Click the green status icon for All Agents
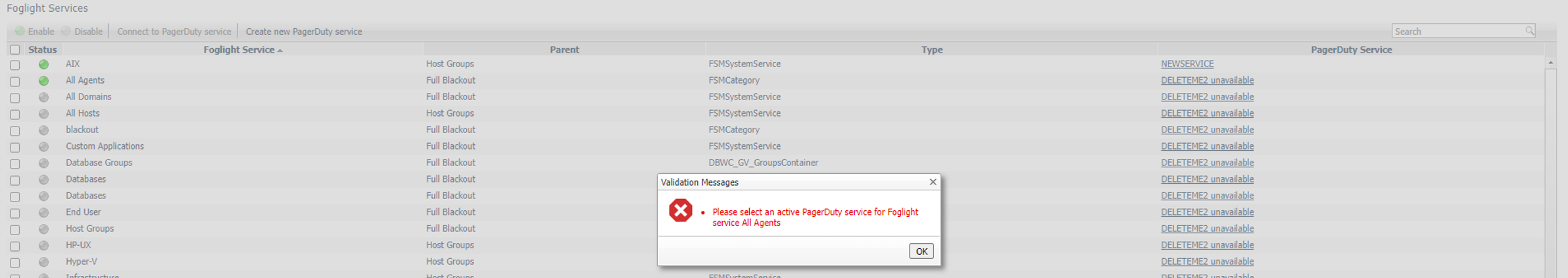 [x=43, y=81]
